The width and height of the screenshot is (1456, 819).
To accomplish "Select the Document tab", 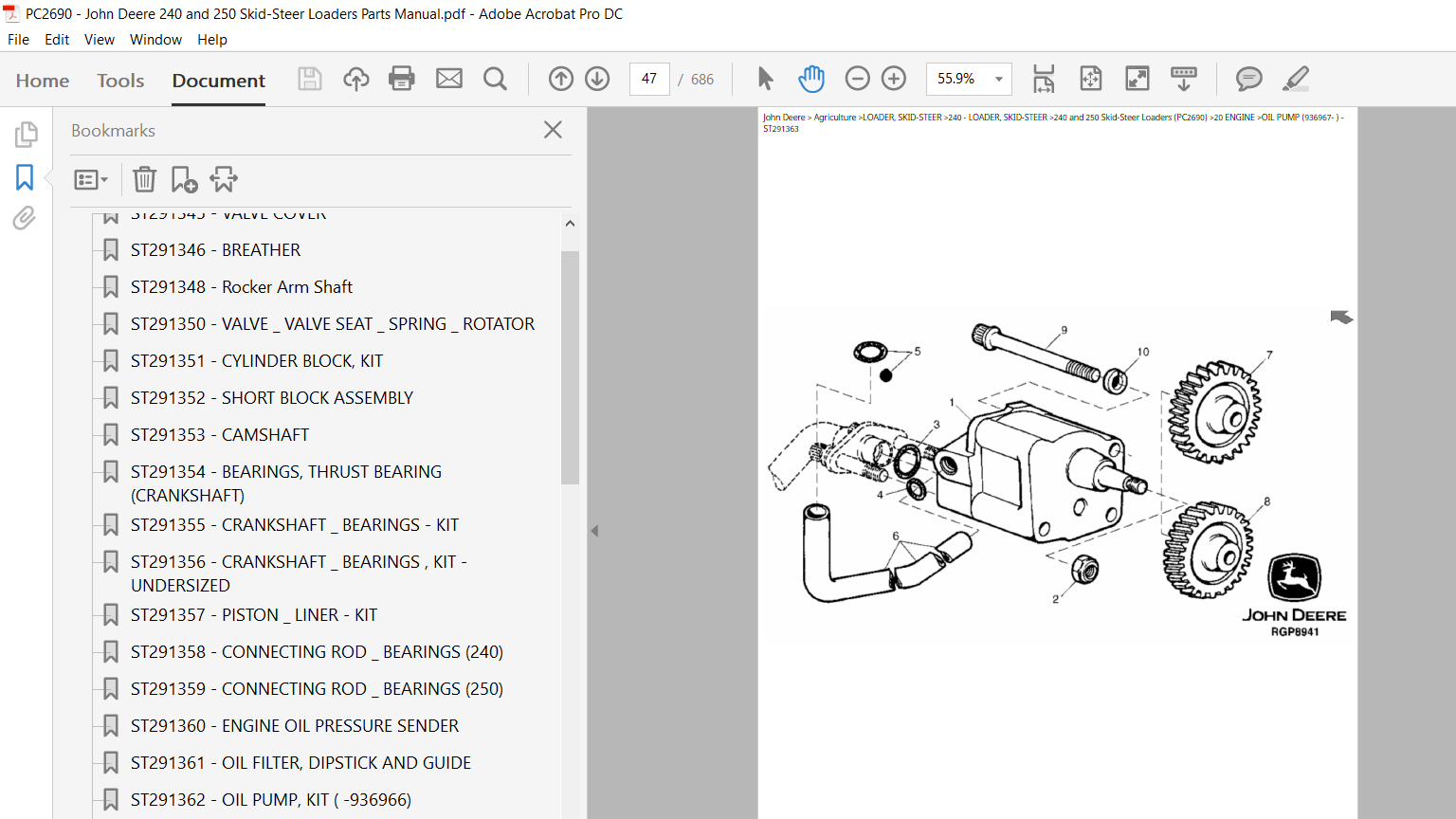I will [219, 81].
